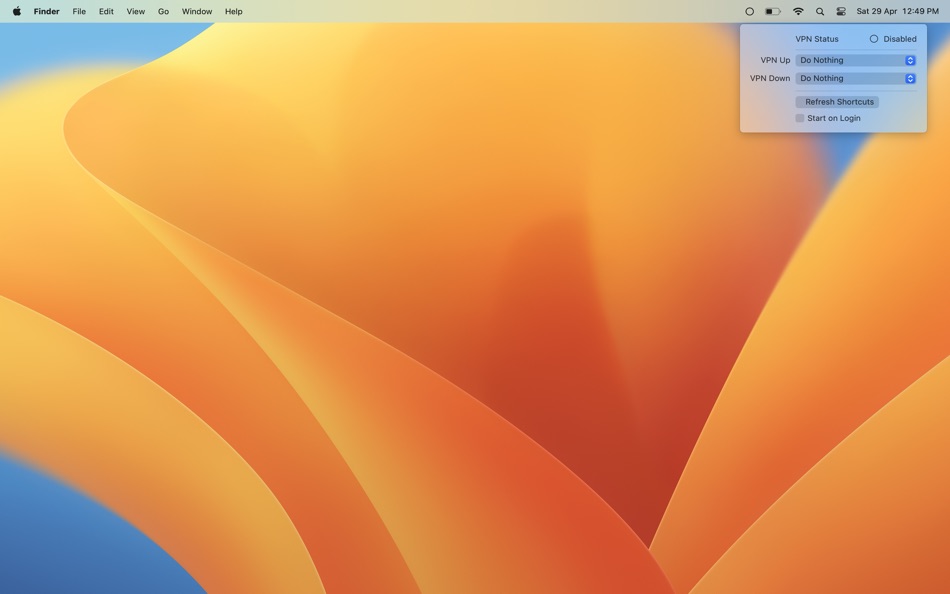This screenshot has height=594, width=950.
Task: Enable the Start on Login checkbox
Action: pos(800,118)
